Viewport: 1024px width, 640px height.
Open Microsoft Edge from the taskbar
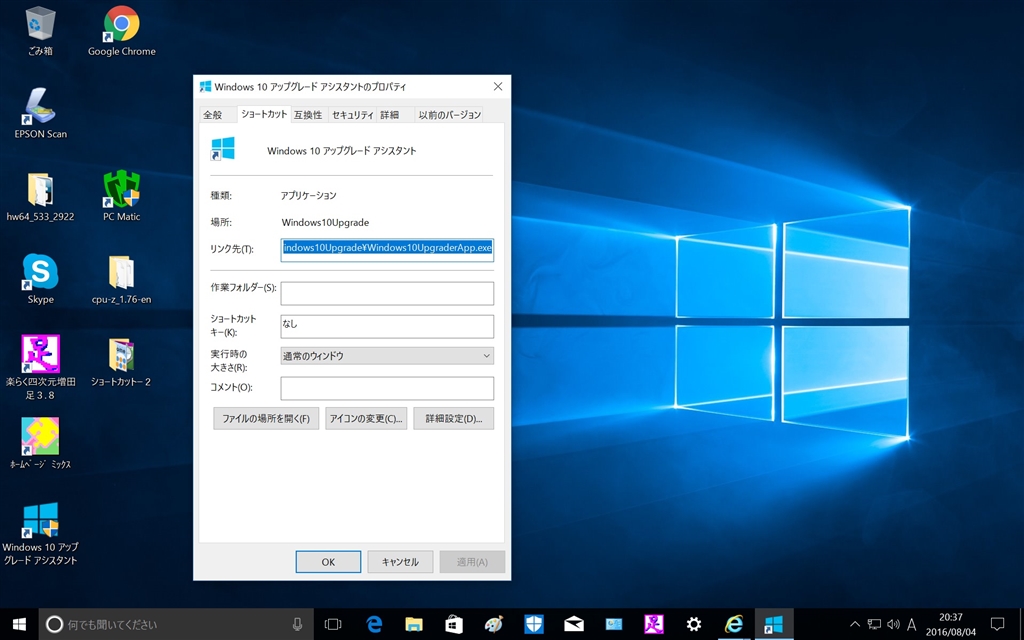[x=375, y=624]
